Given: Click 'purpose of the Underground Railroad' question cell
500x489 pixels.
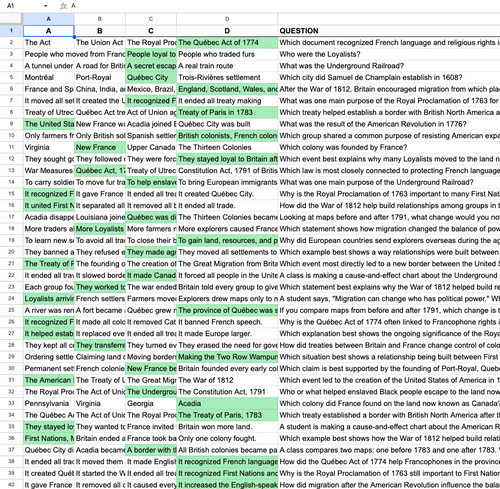Looking at the screenshot, I should point(389,182).
